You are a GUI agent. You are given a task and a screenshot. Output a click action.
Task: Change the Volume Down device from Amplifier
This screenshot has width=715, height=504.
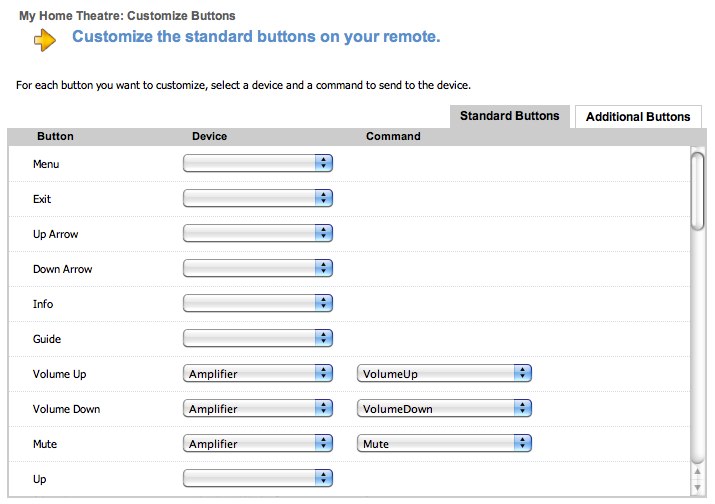coord(258,408)
